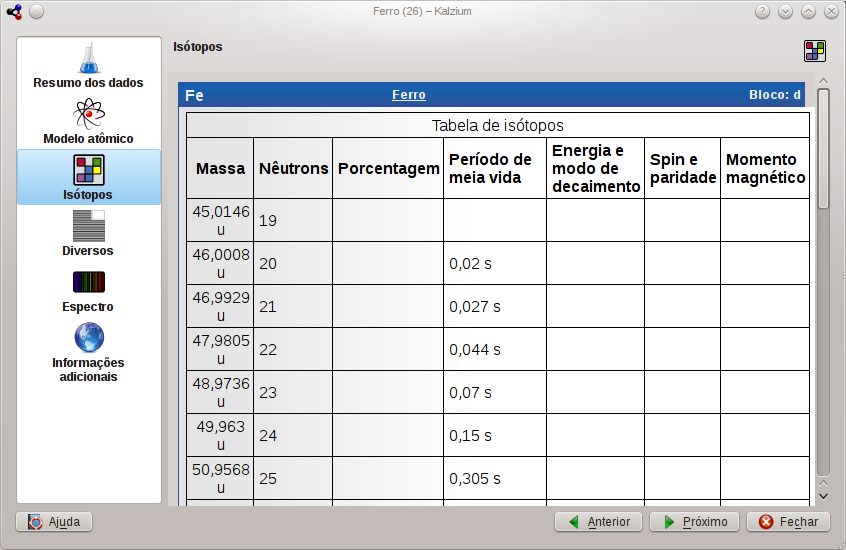The height and width of the screenshot is (550, 846).
Task: Click the Kalzium application icon in titlebar
Action: tap(15, 11)
